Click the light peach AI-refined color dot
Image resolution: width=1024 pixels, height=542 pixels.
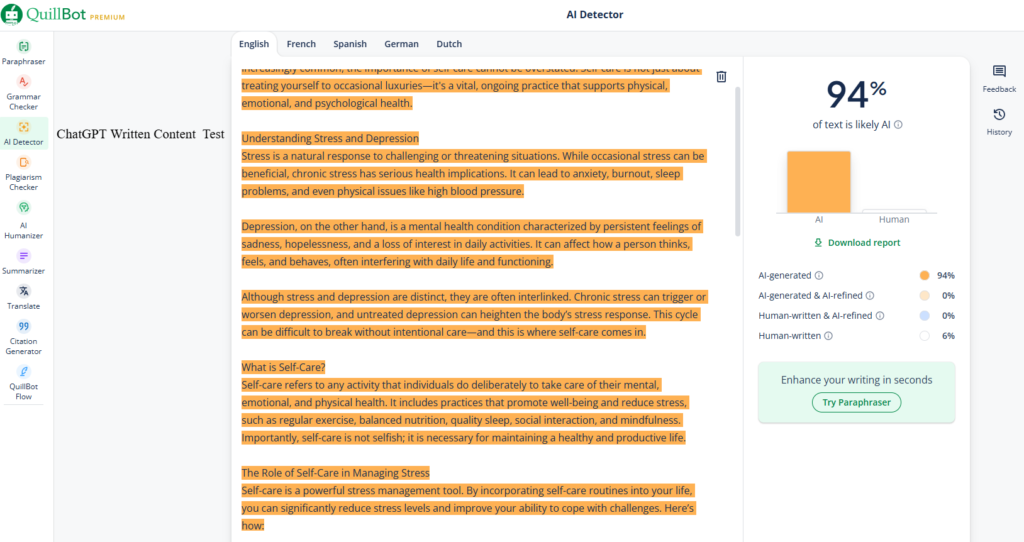pyautogui.click(x=924, y=296)
